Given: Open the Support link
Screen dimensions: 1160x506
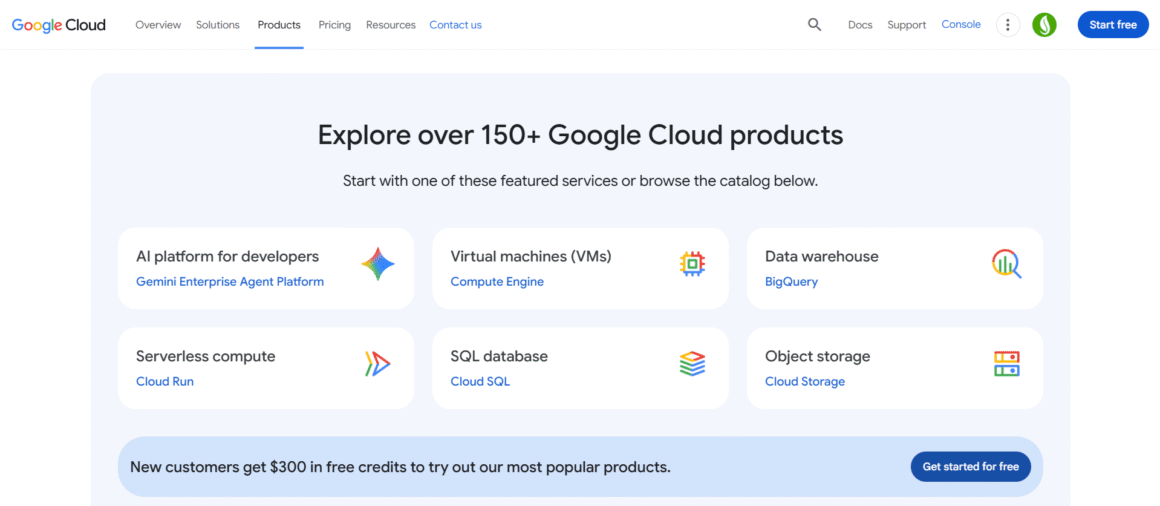Looking at the screenshot, I should coord(907,25).
